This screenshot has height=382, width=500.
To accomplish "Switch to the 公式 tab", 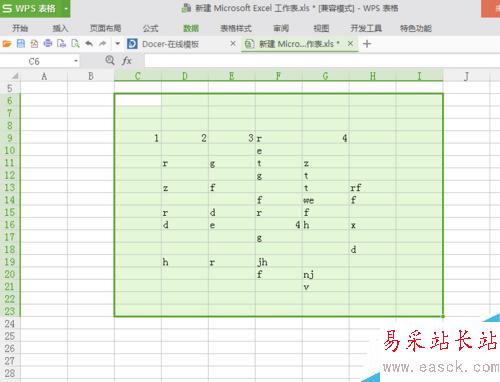I will coord(150,28).
